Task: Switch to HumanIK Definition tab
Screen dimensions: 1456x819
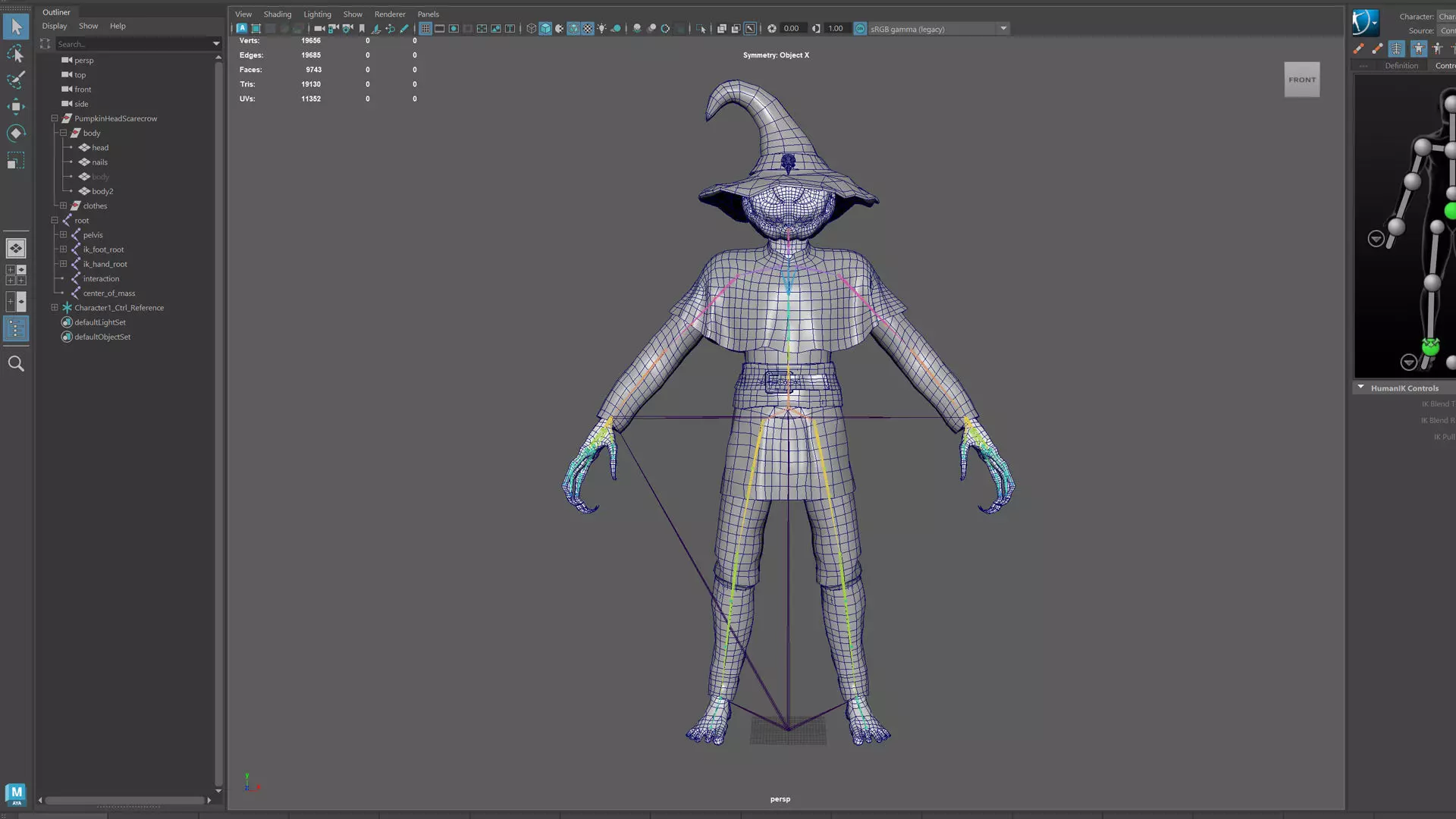Action: point(1401,66)
